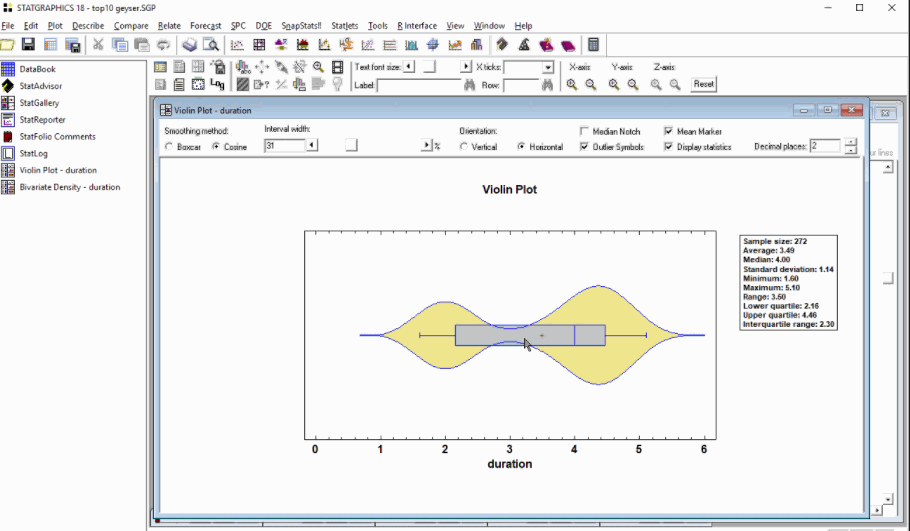Click the right arrow of Text font size
This screenshot has width=910, height=531.
pos(466,67)
